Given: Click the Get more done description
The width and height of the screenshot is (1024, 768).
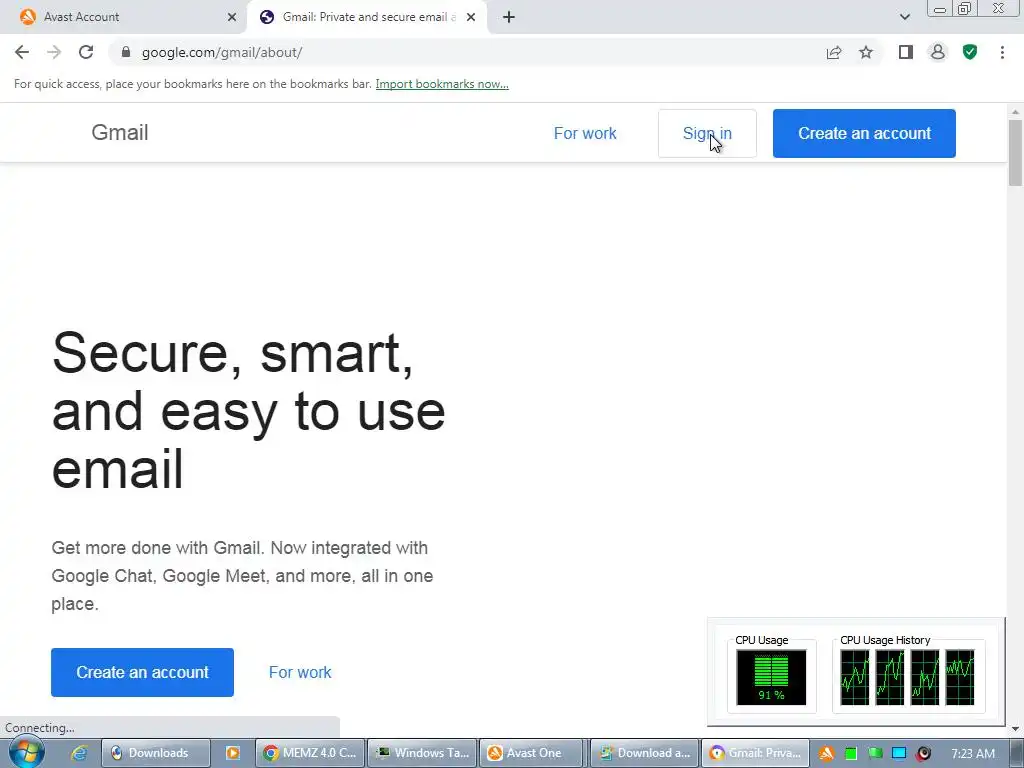Looking at the screenshot, I should click(x=242, y=575).
